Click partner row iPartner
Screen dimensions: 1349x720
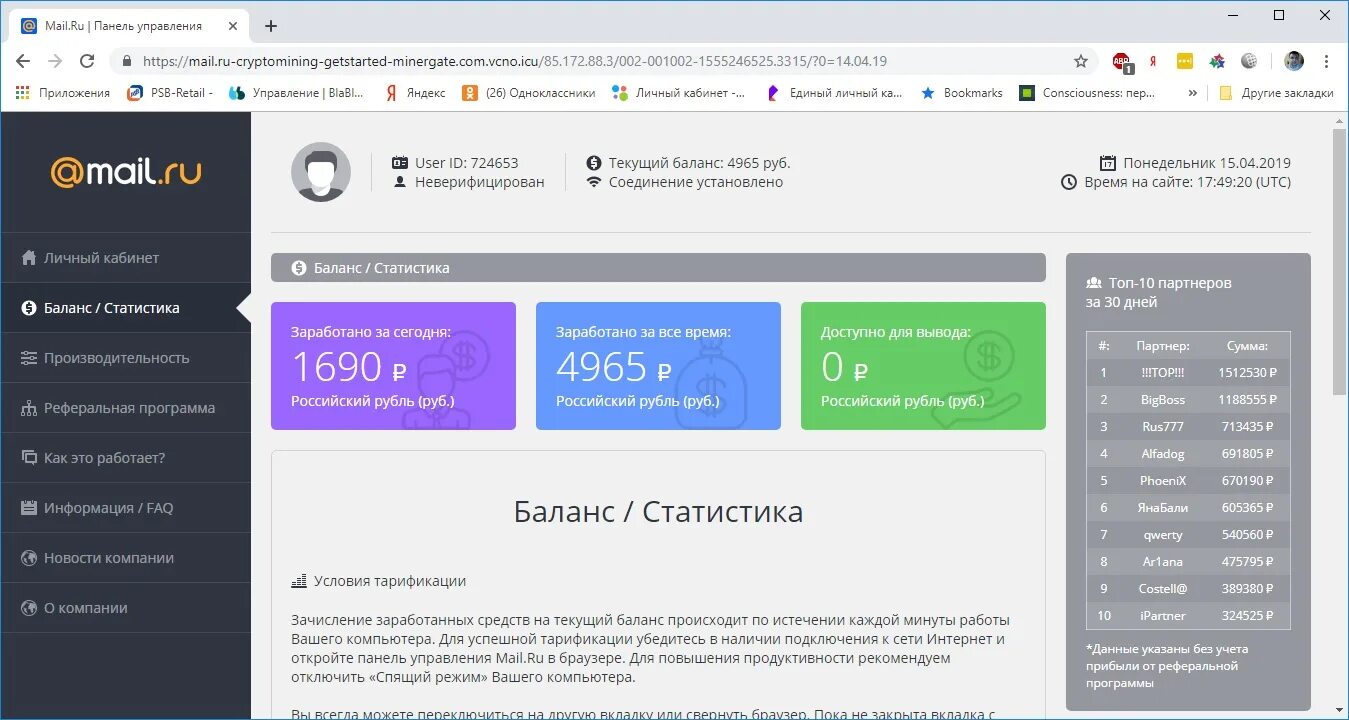(1188, 615)
